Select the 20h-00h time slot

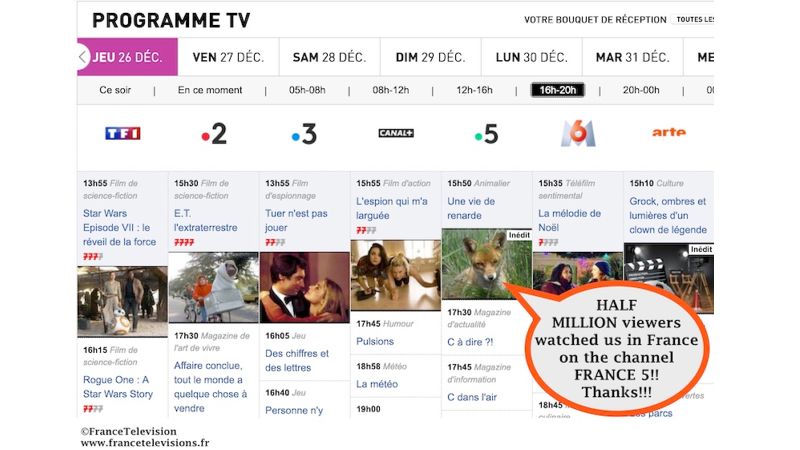(641, 90)
